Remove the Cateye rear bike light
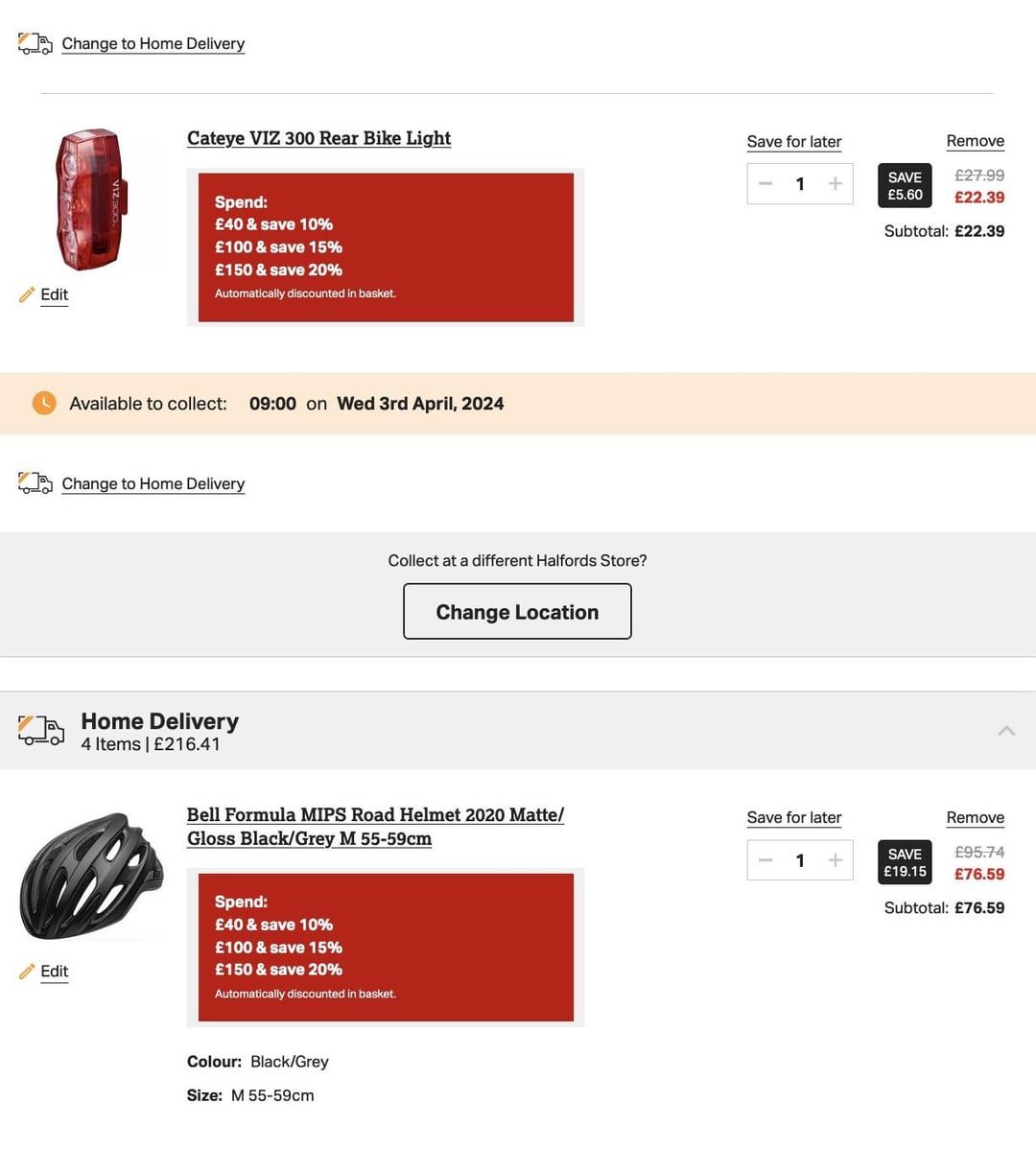This screenshot has height=1149, width=1036. (x=976, y=141)
